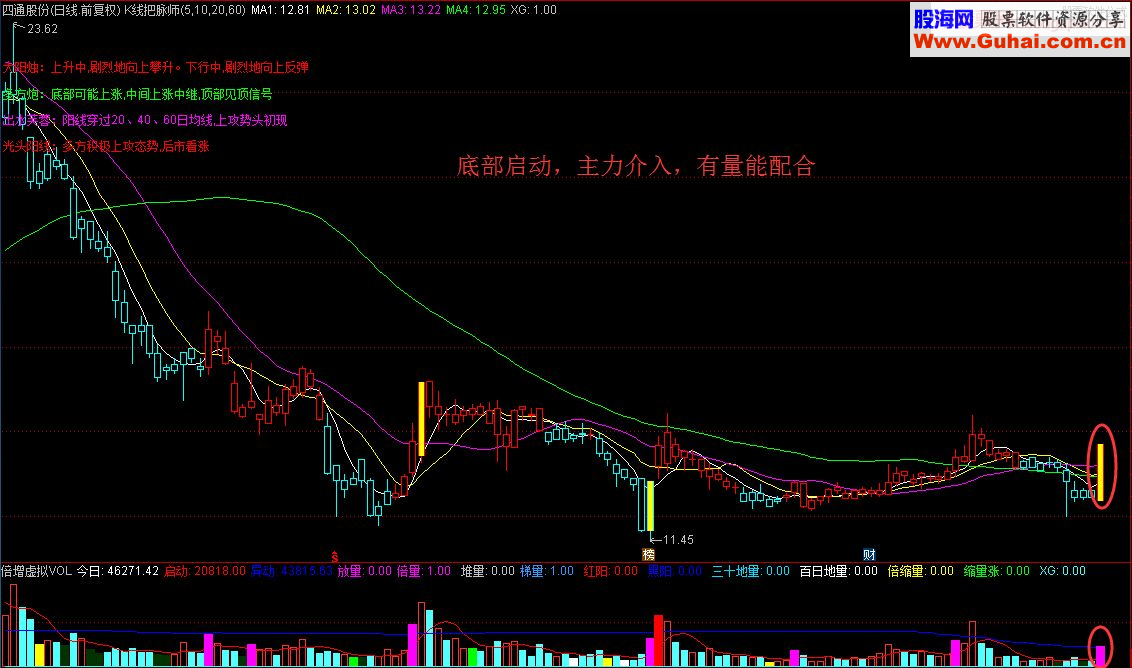Image resolution: width=1132 pixels, height=668 pixels.
Task: Select the stock title 四通股份(日线,前复权)
Action: click(x=61, y=10)
